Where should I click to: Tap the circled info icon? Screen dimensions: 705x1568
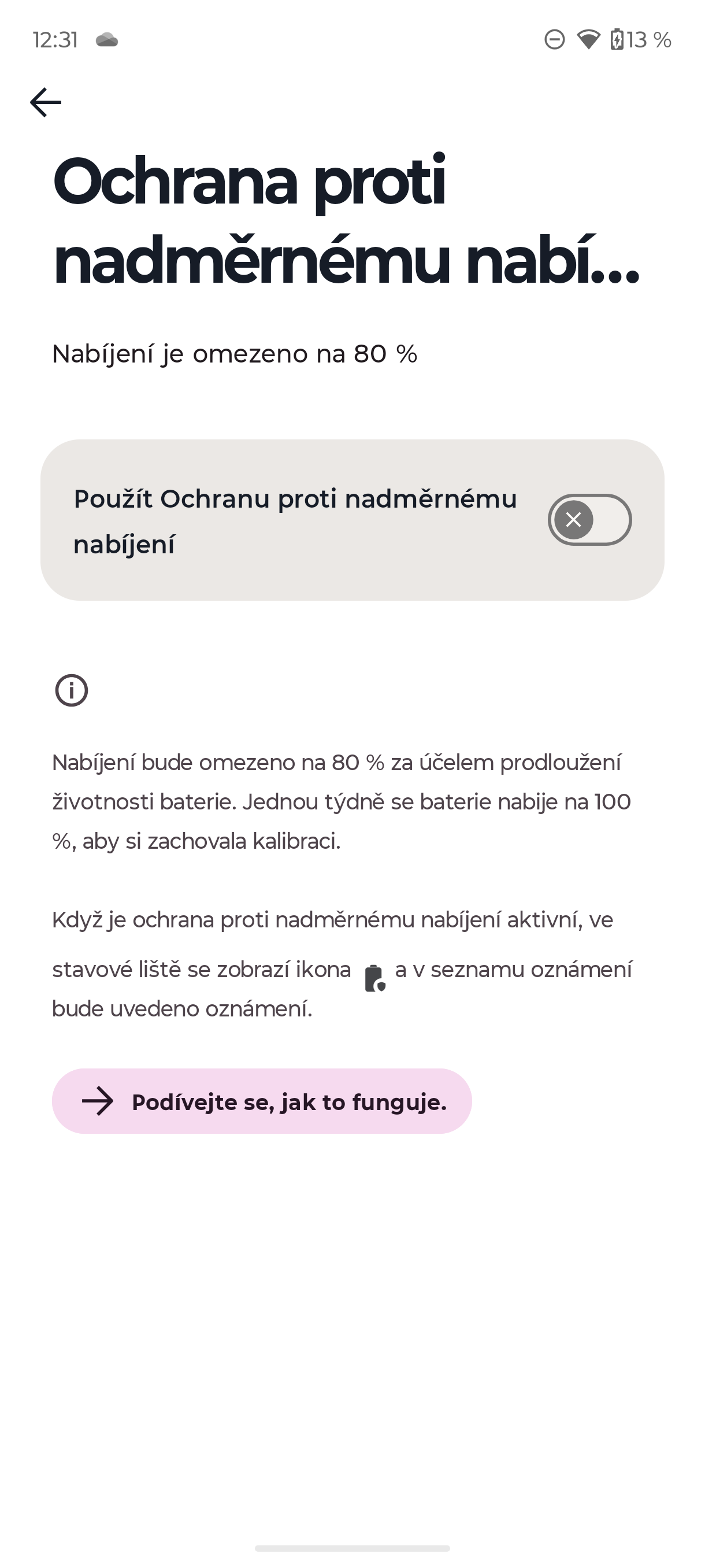point(72,690)
